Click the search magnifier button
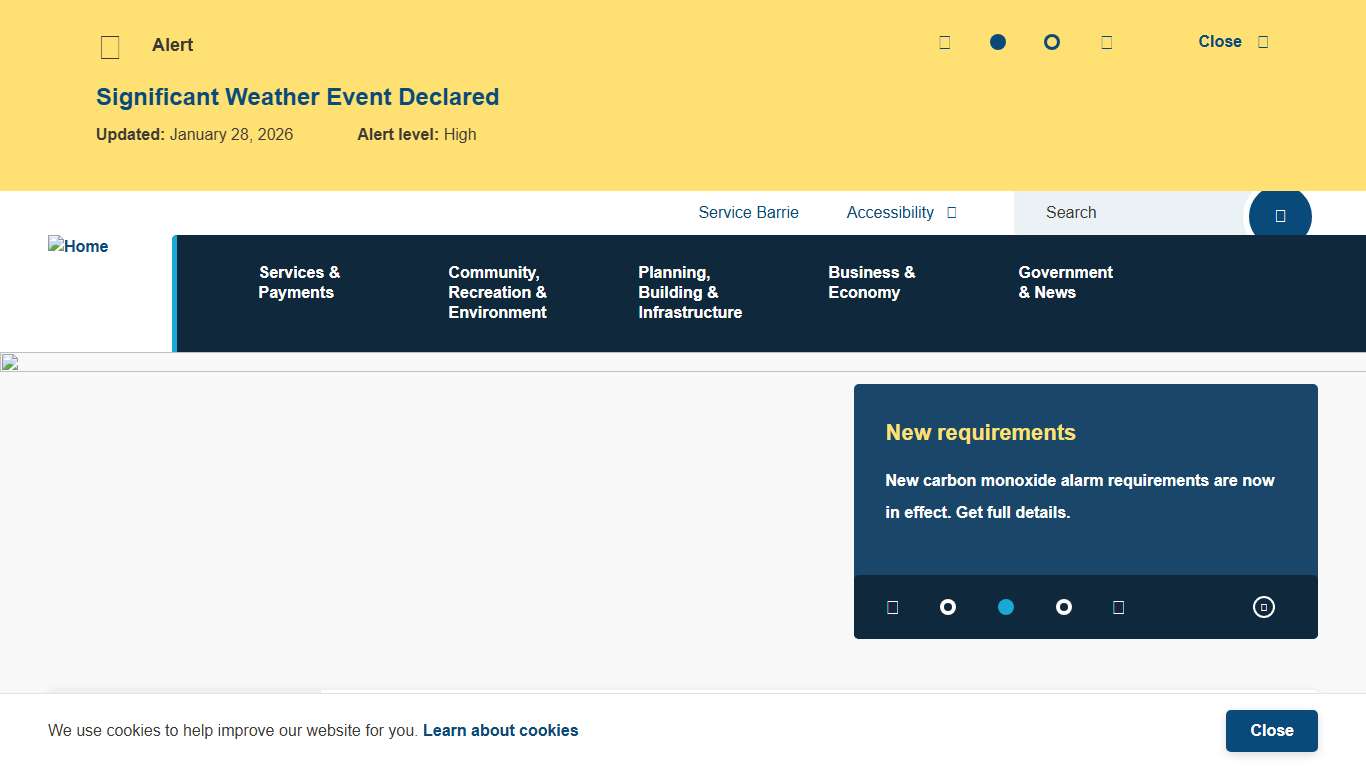The width and height of the screenshot is (1366, 768). pyautogui.click(x=1280, y=215)
